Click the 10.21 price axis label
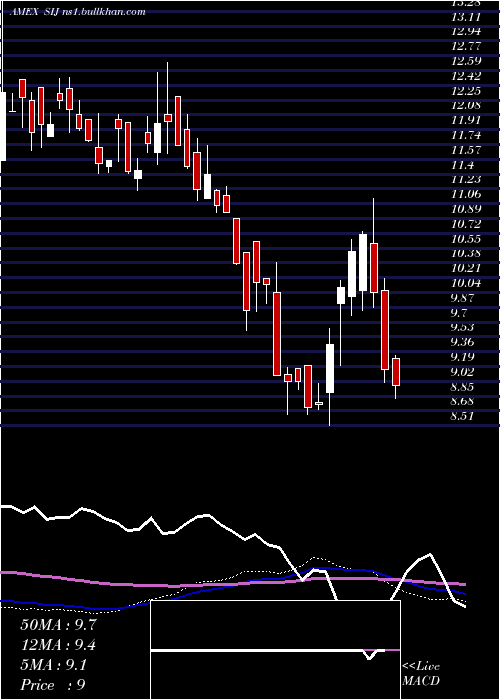Image resolution: width=500 pixels, height=700 pixels. pos(466,268)
